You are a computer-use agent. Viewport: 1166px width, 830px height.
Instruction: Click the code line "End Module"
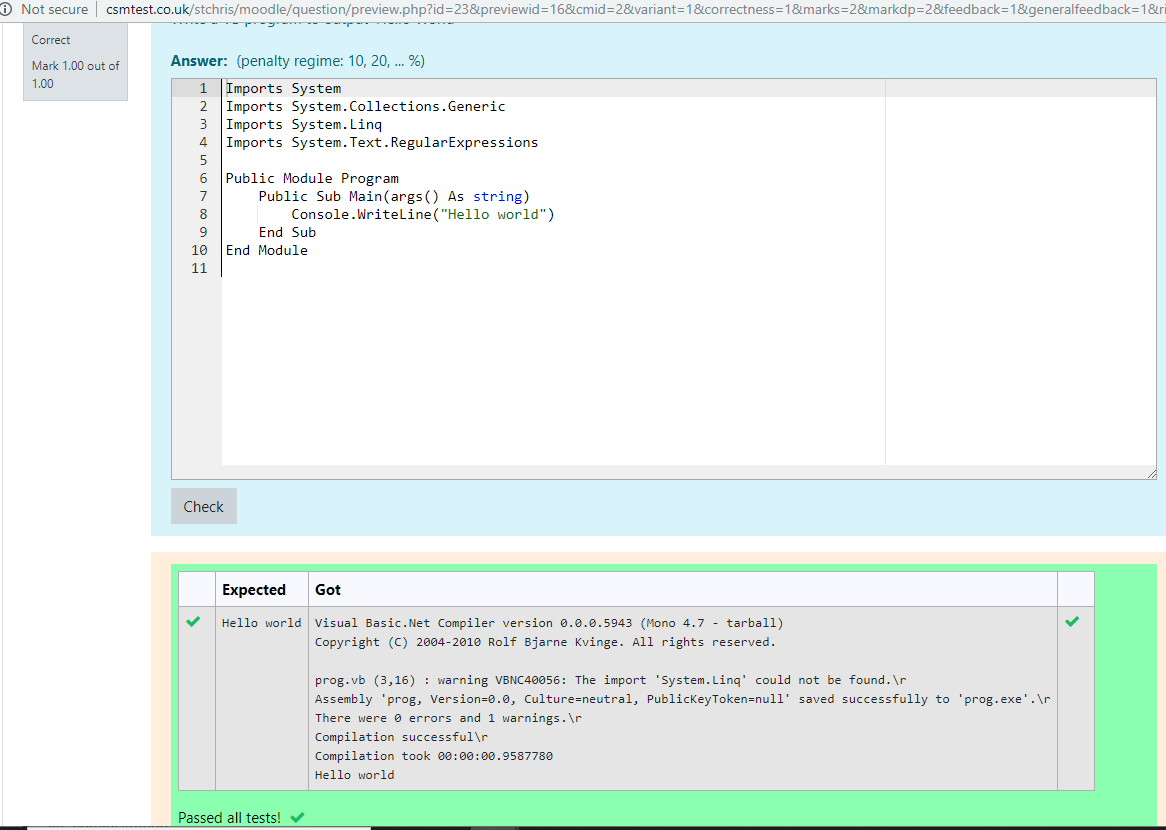pos(267,250)
